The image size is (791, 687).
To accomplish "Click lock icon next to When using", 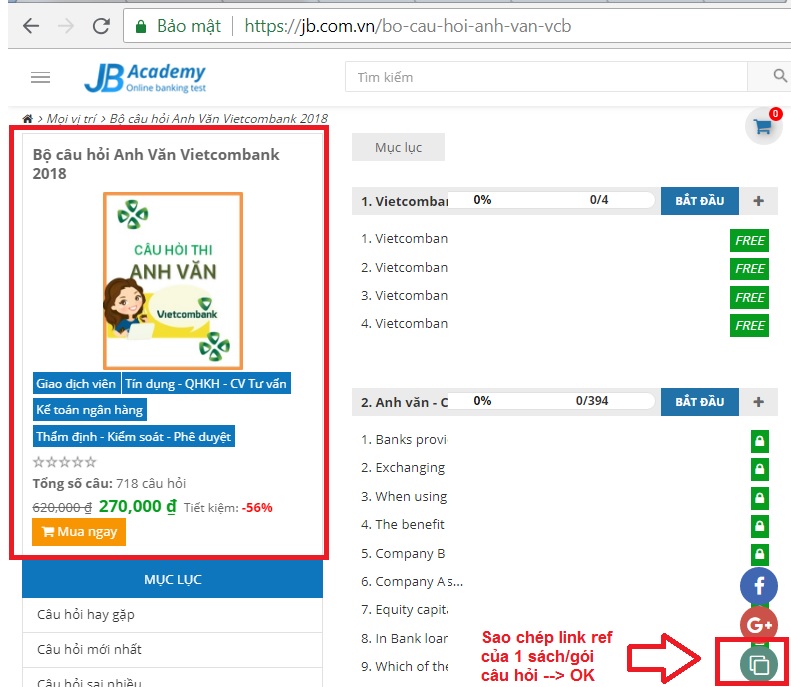I will [x=759, y=497].
